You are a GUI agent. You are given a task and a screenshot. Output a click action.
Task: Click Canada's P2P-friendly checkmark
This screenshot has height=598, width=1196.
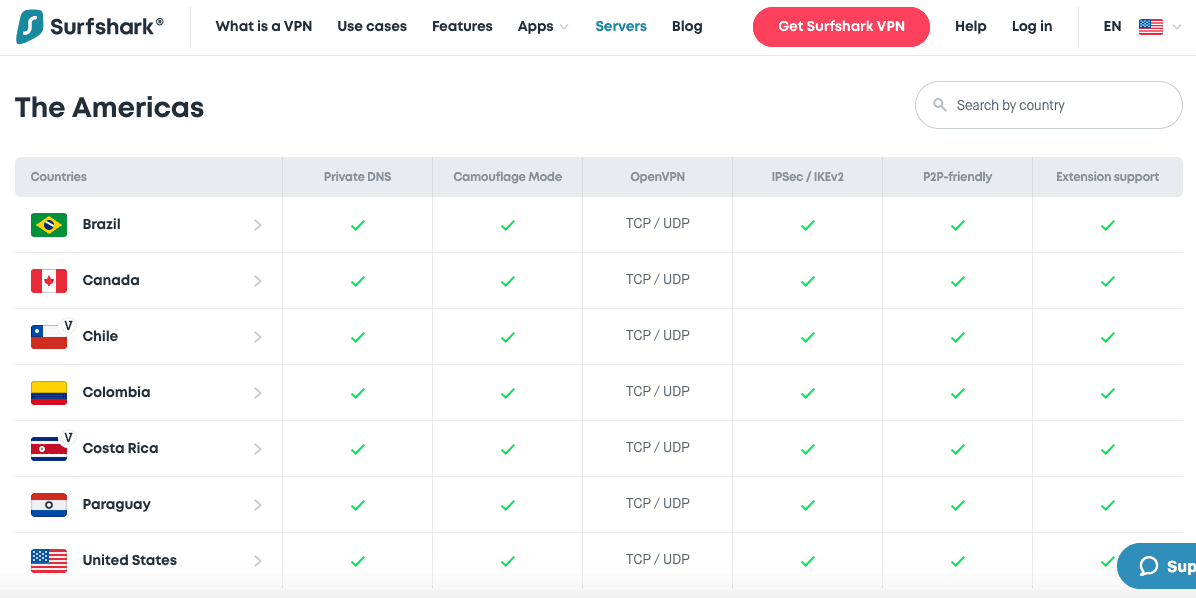958,281
